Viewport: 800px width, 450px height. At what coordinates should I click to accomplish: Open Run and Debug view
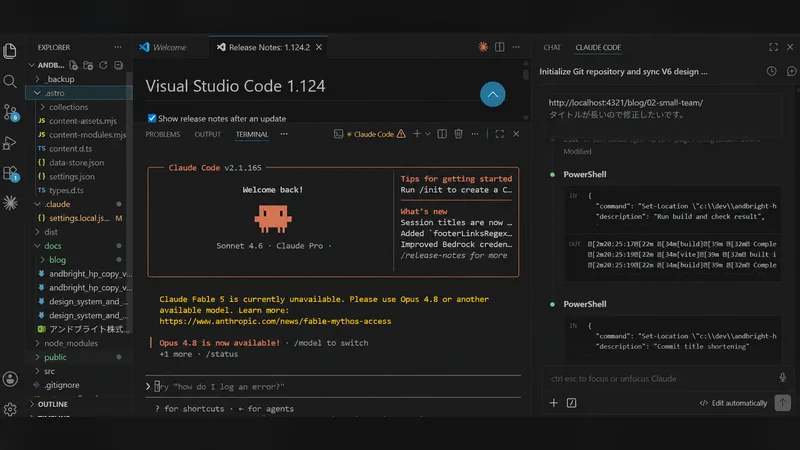coord(10,143)
